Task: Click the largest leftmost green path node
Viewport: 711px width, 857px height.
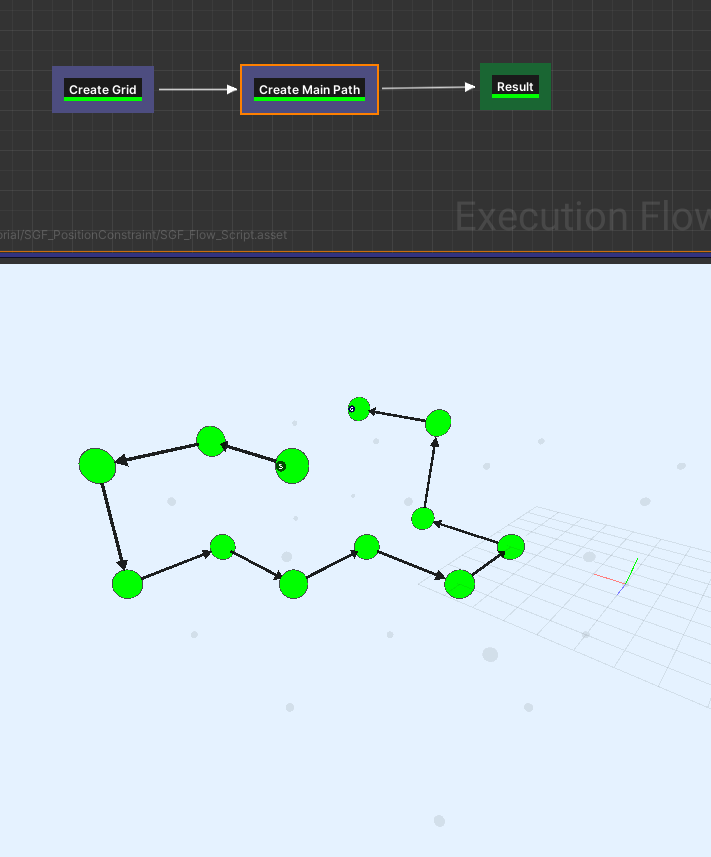Action: coord(97,466)
